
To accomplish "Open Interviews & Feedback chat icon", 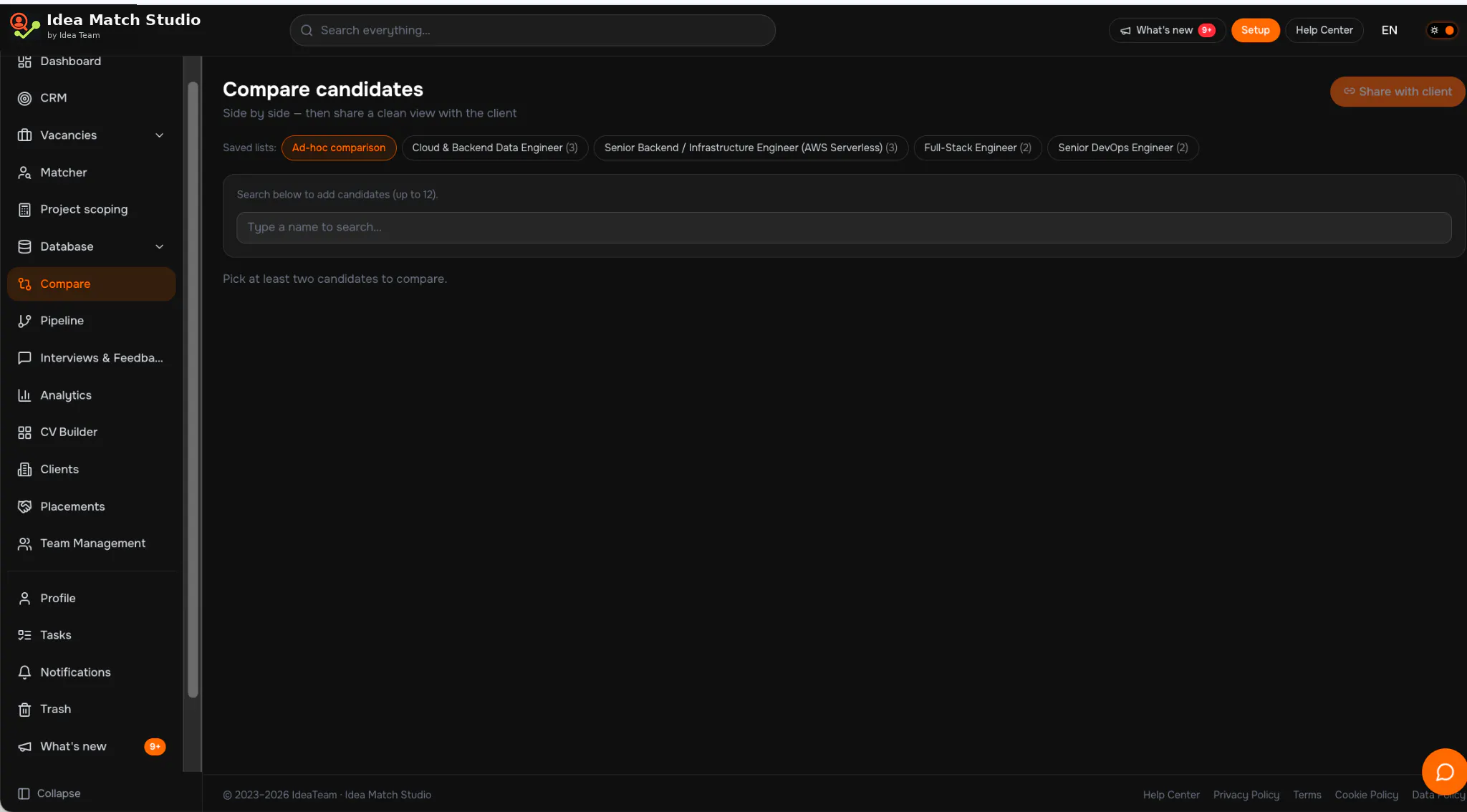I will click(24, 358).
